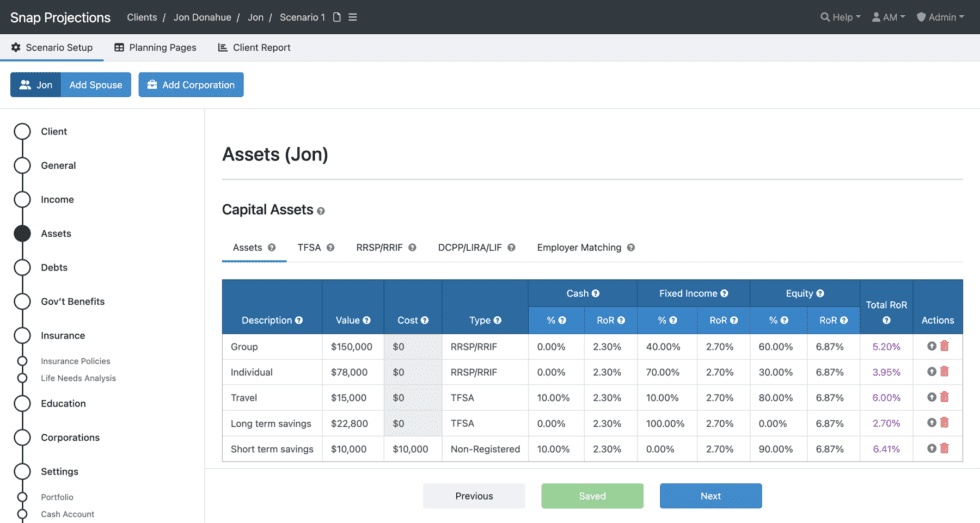Click help icon beside Equity header

click(821, 294)
